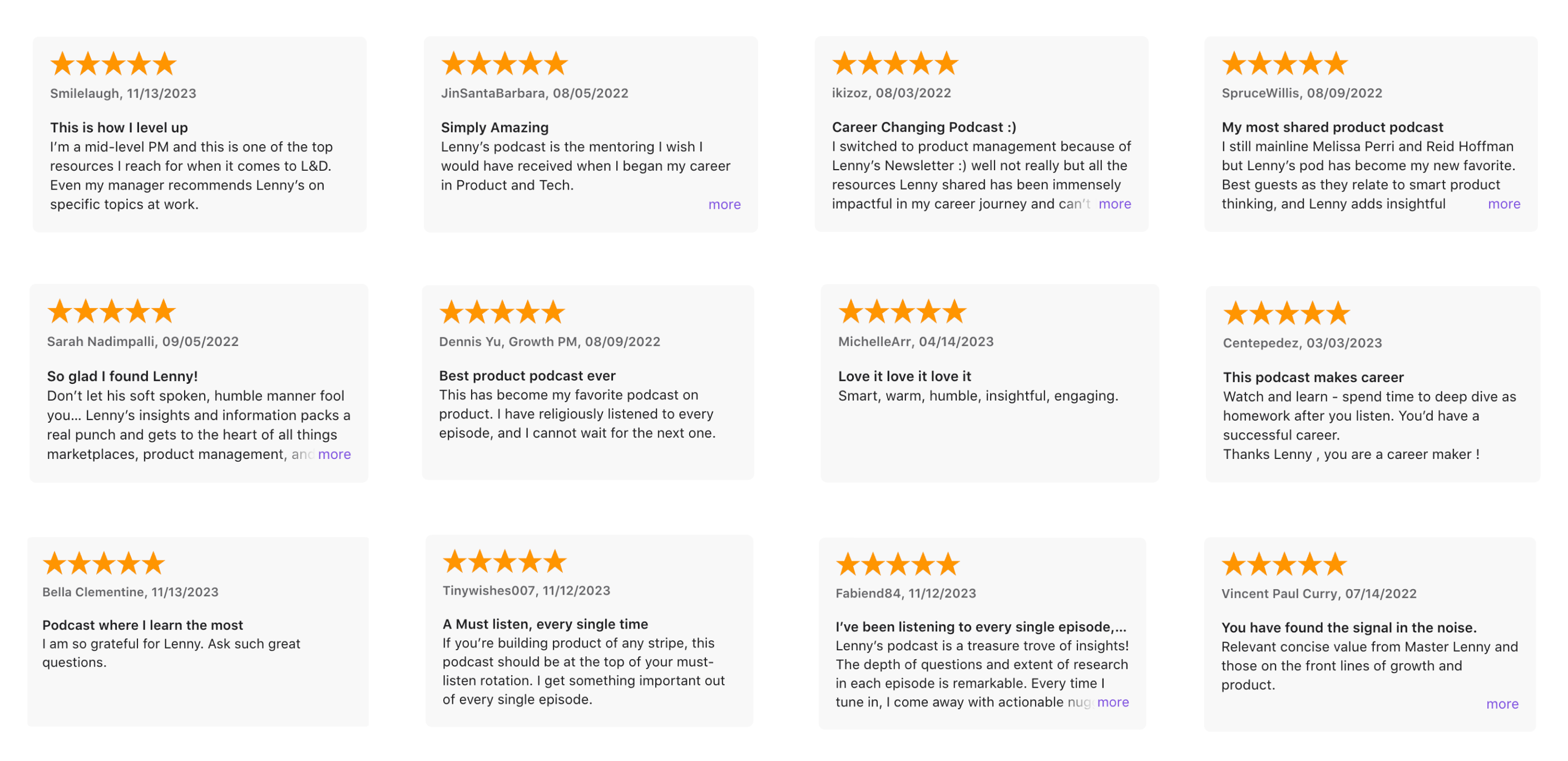This screenshot has height=761, width=1568.
Task: Click the five-star rating on Vincent Paul Curry's review
Action: (1283, 562)
